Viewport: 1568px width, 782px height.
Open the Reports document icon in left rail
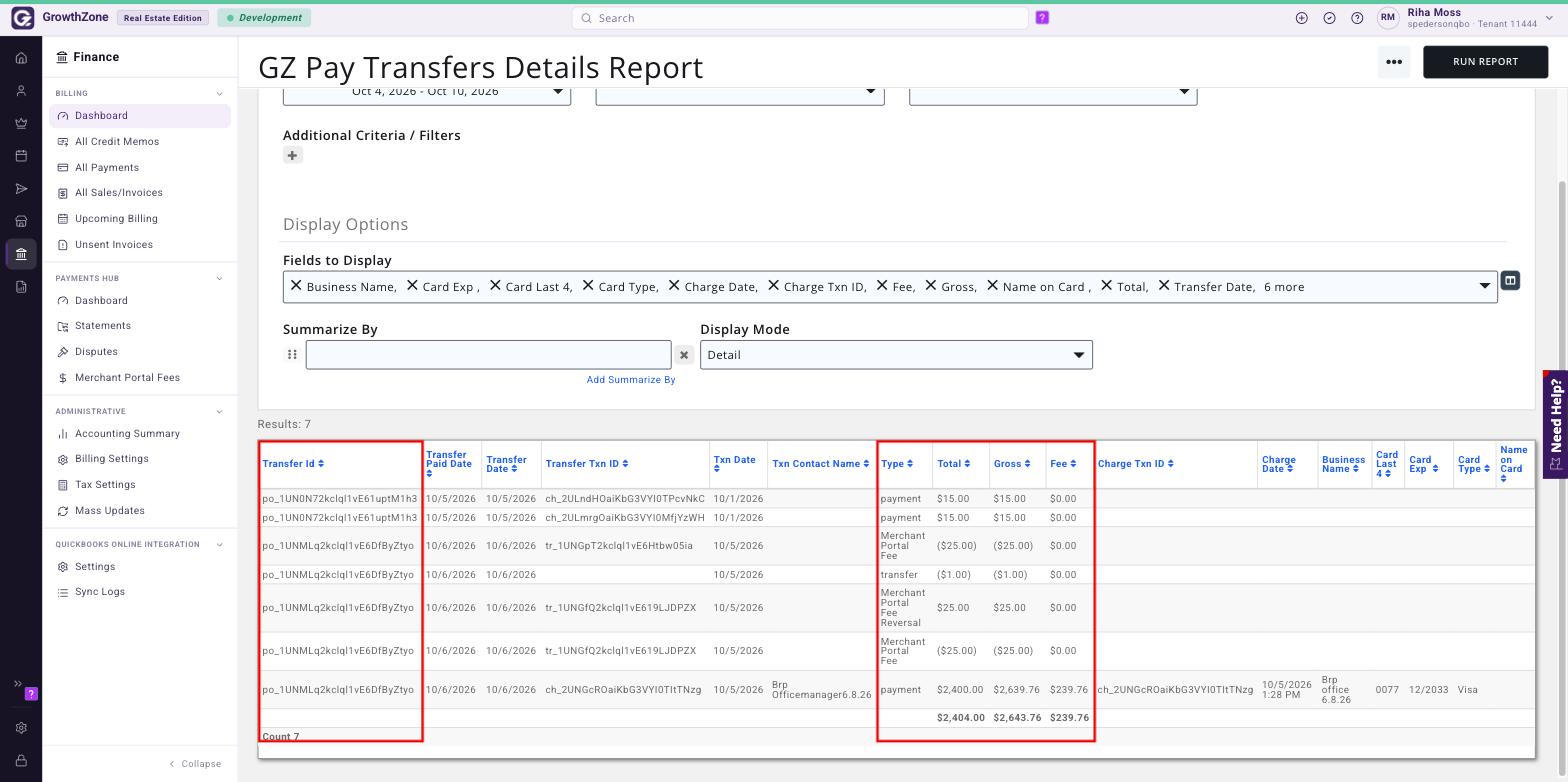21,287
